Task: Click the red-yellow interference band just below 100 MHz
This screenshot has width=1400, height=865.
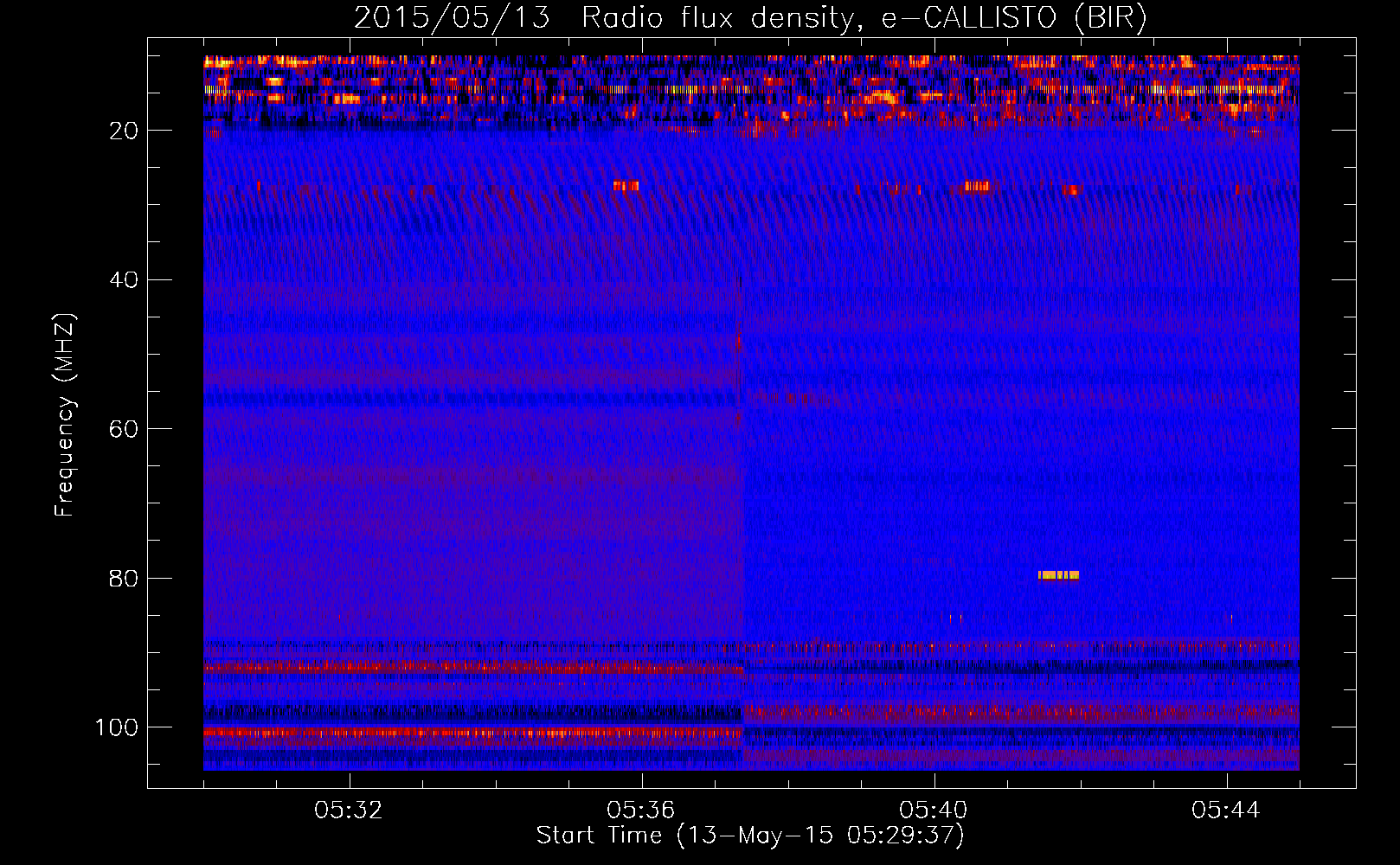Action: click(x=473, y=733)
